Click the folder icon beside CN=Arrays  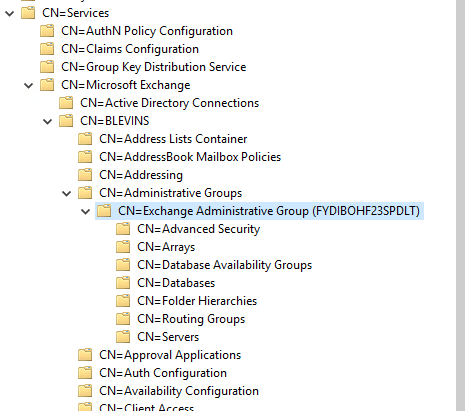(x=123, y=247)
